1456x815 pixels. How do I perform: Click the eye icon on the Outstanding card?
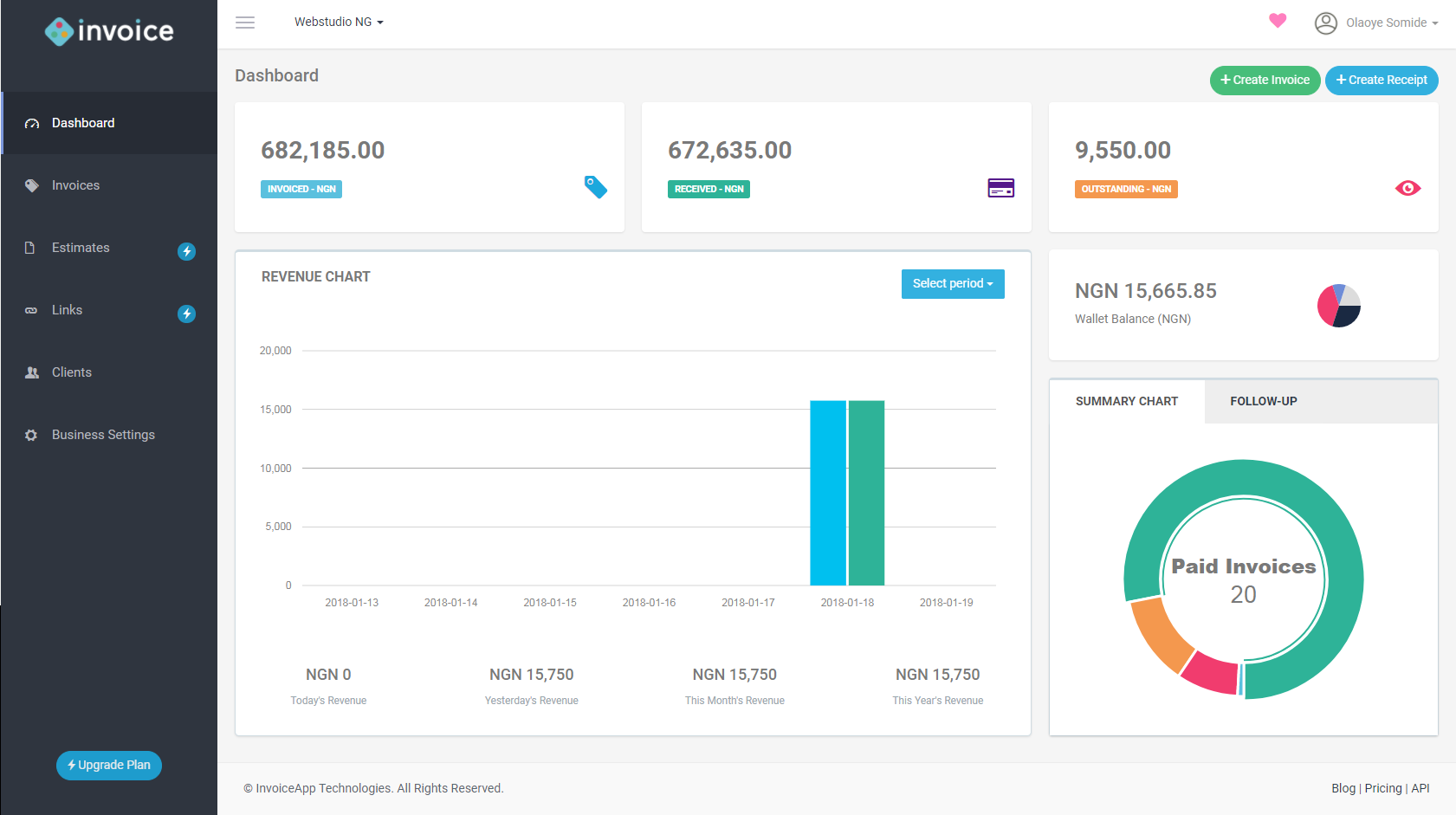coord(1408,187)
